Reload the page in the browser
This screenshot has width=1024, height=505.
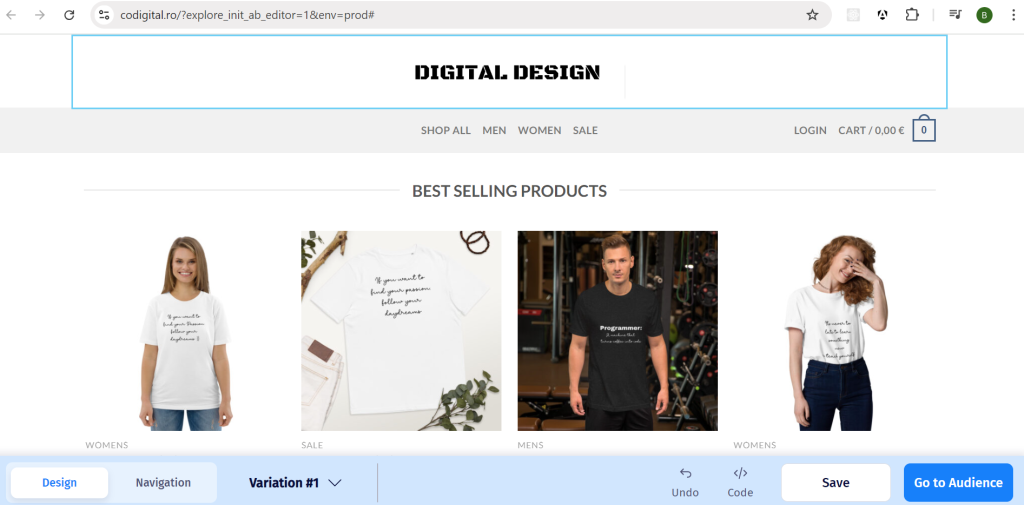(x=69, y=15)
